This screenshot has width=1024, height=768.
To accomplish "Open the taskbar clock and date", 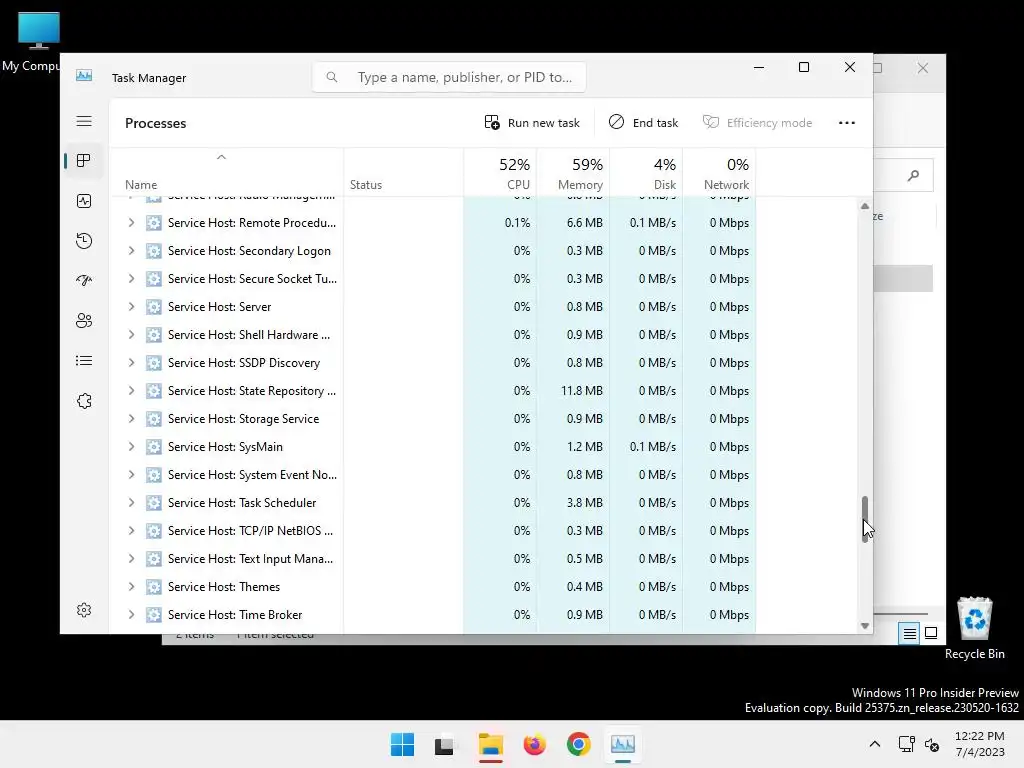I will 980,744.
